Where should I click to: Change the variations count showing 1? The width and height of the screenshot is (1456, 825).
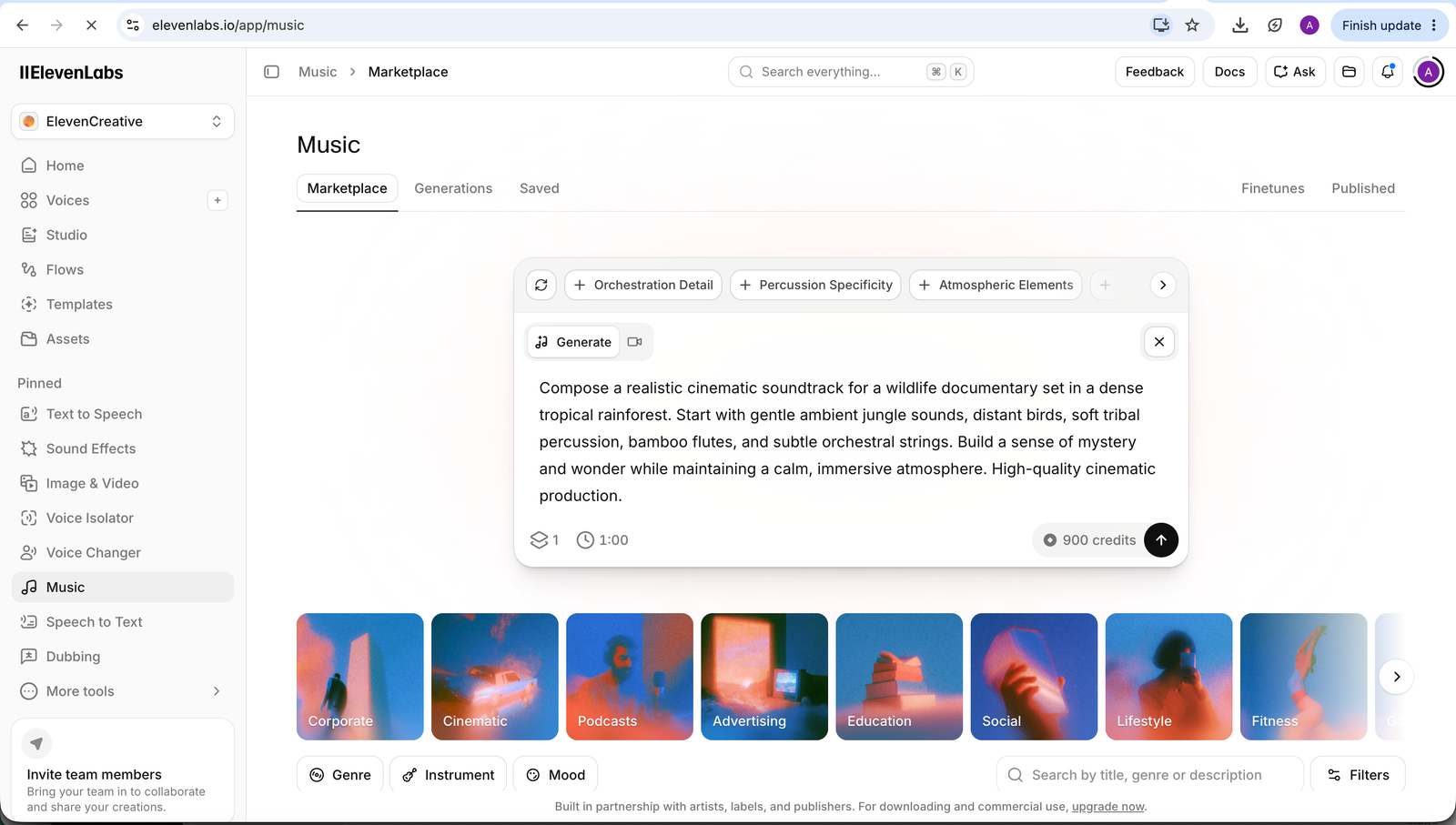544,540
